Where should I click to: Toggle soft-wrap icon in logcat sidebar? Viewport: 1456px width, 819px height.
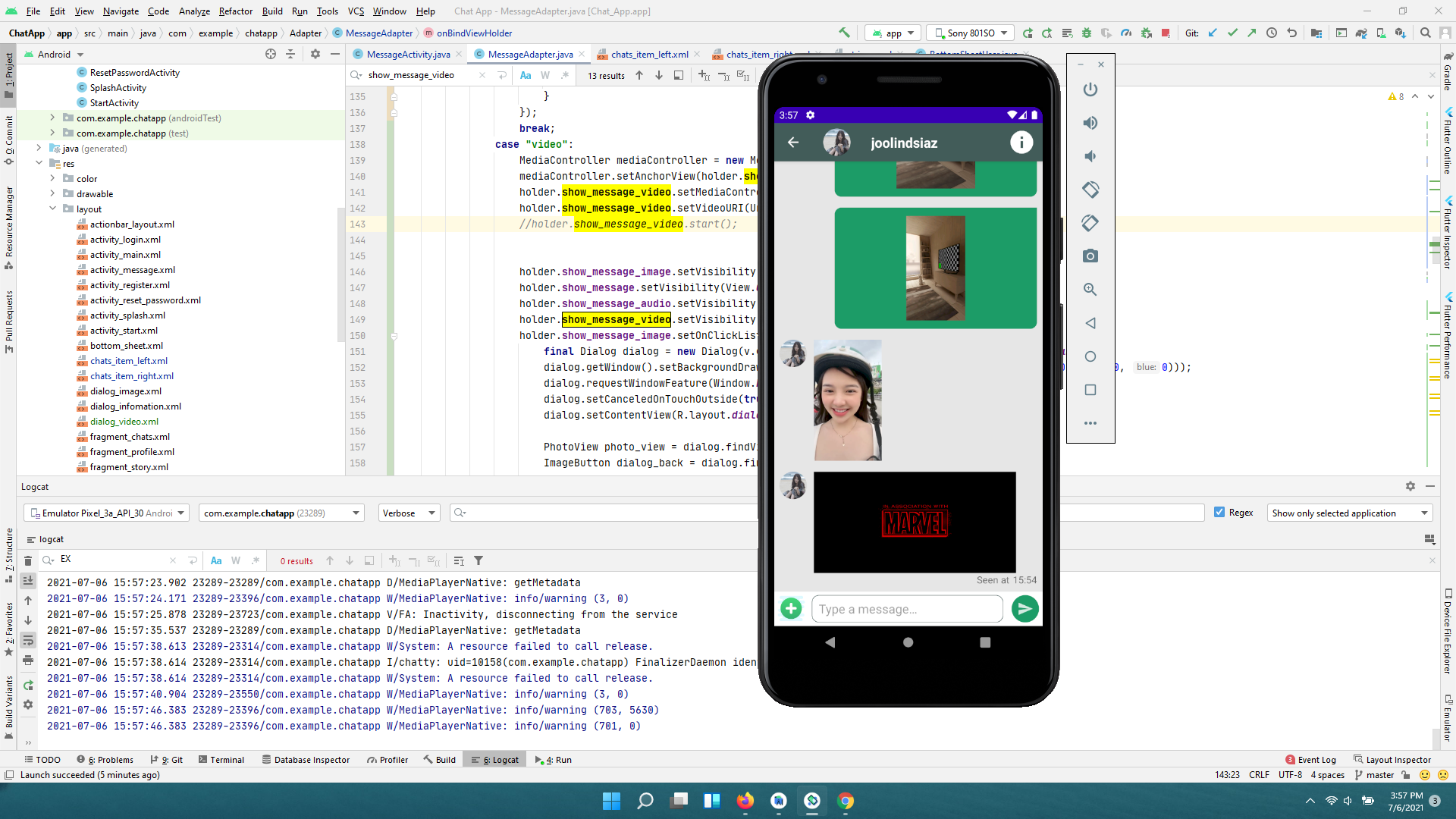[x=28, y=640]
